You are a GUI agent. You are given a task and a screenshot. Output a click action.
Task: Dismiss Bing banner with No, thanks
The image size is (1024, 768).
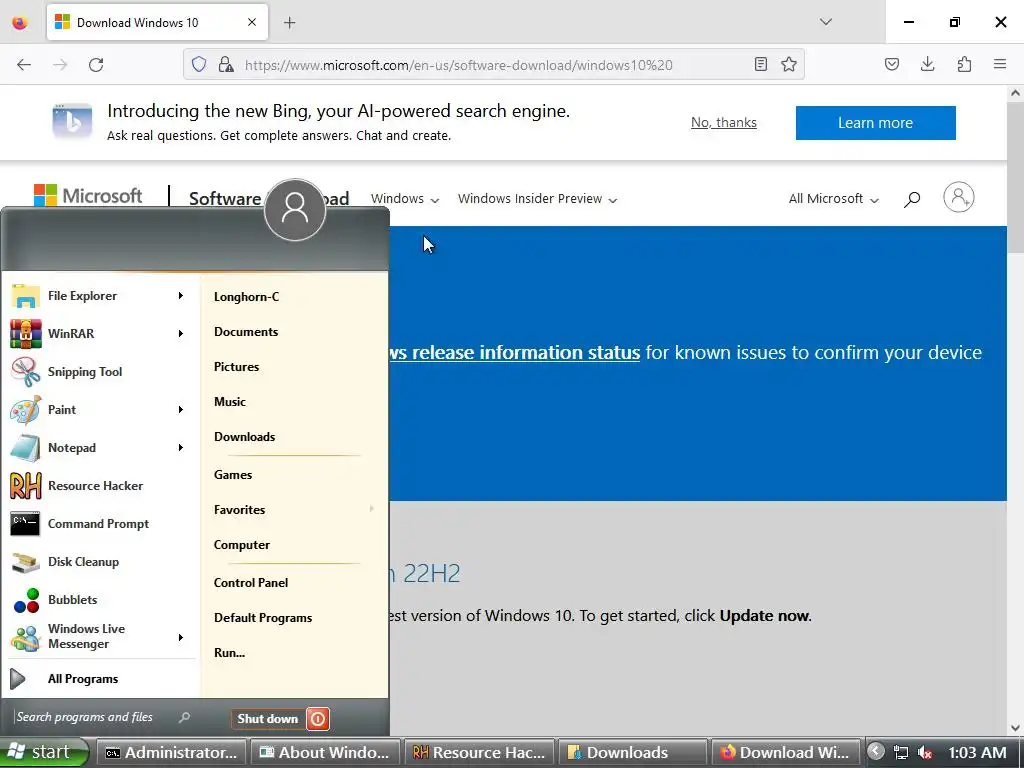(x=724, y=123)
